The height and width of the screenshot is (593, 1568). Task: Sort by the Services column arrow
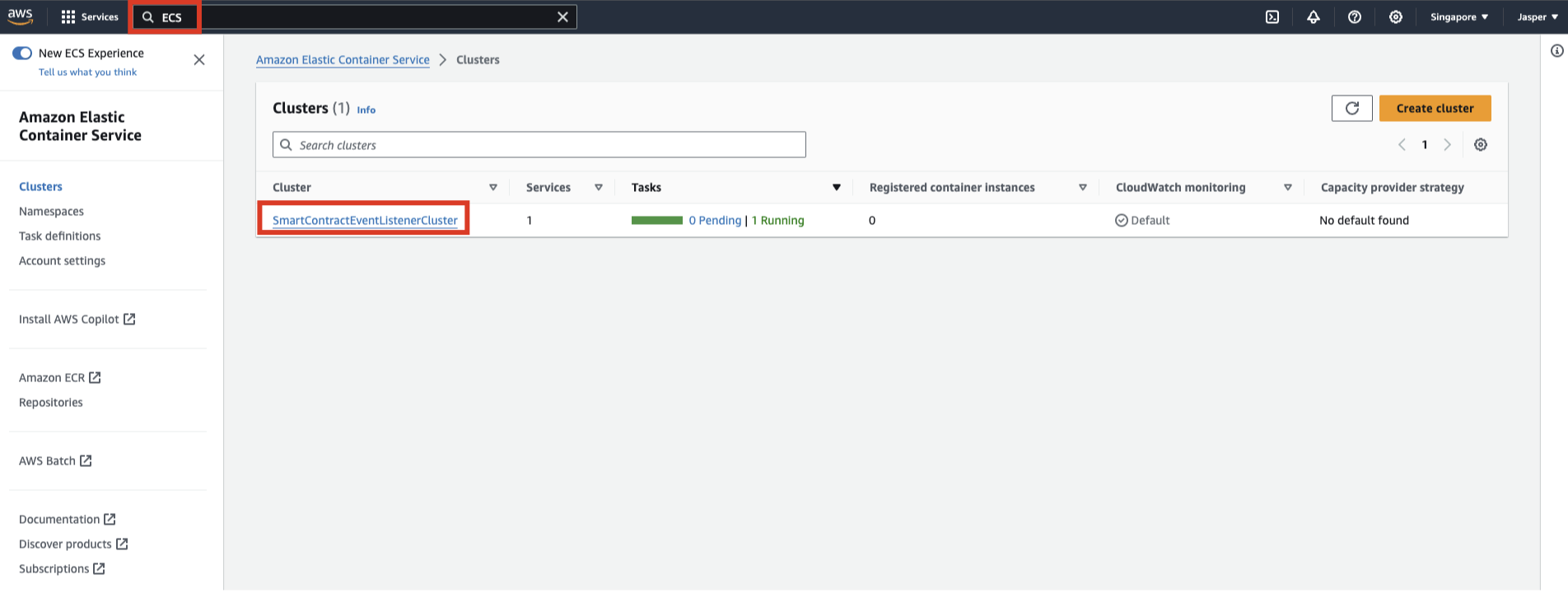tap(599, 187)
